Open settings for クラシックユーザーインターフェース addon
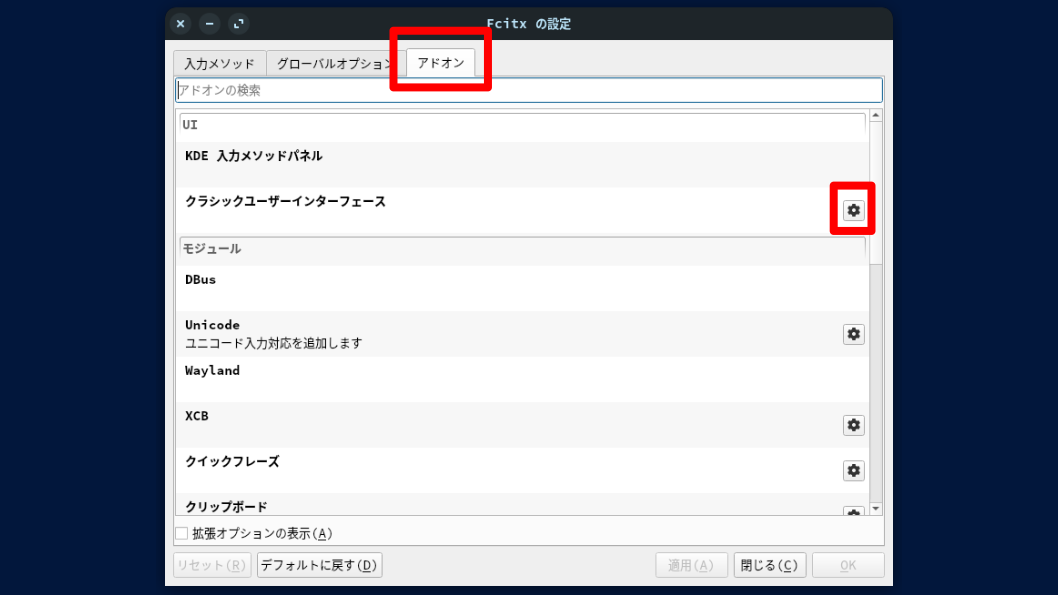The image size is (1058, 595). click(853, 210)
